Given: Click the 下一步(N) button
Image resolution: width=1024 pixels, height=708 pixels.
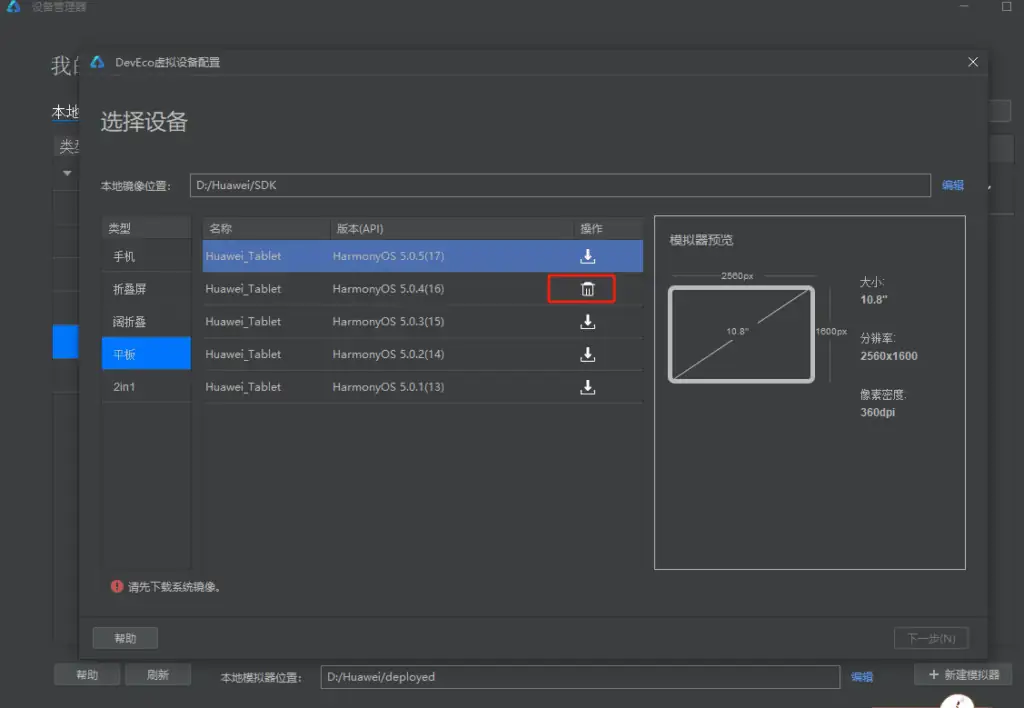Looking at the screenshot, I should (930, 638).
